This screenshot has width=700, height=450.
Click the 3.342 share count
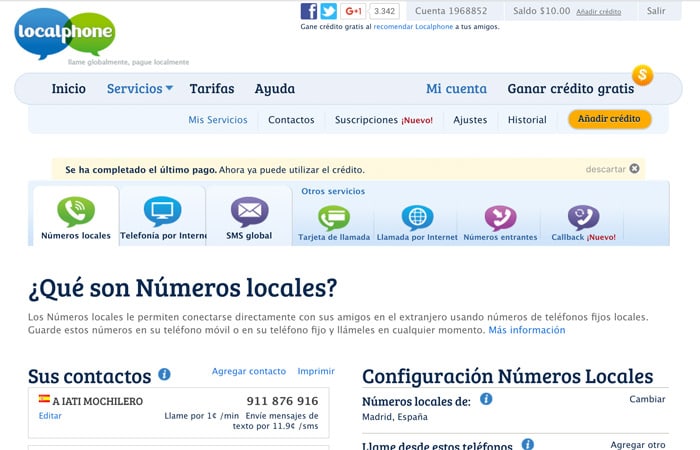tap(384, 11)
